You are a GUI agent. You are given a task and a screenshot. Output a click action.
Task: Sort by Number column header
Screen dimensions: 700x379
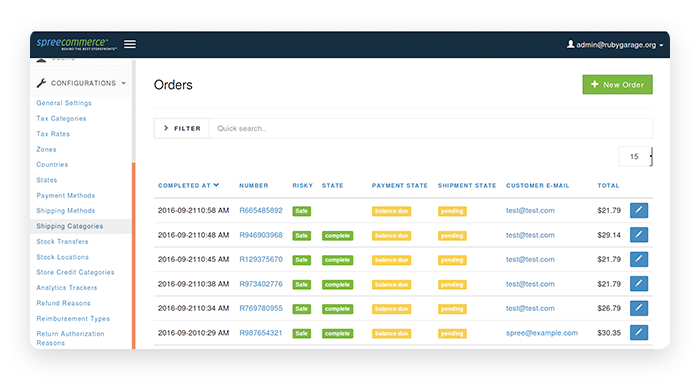click(254, 185)
